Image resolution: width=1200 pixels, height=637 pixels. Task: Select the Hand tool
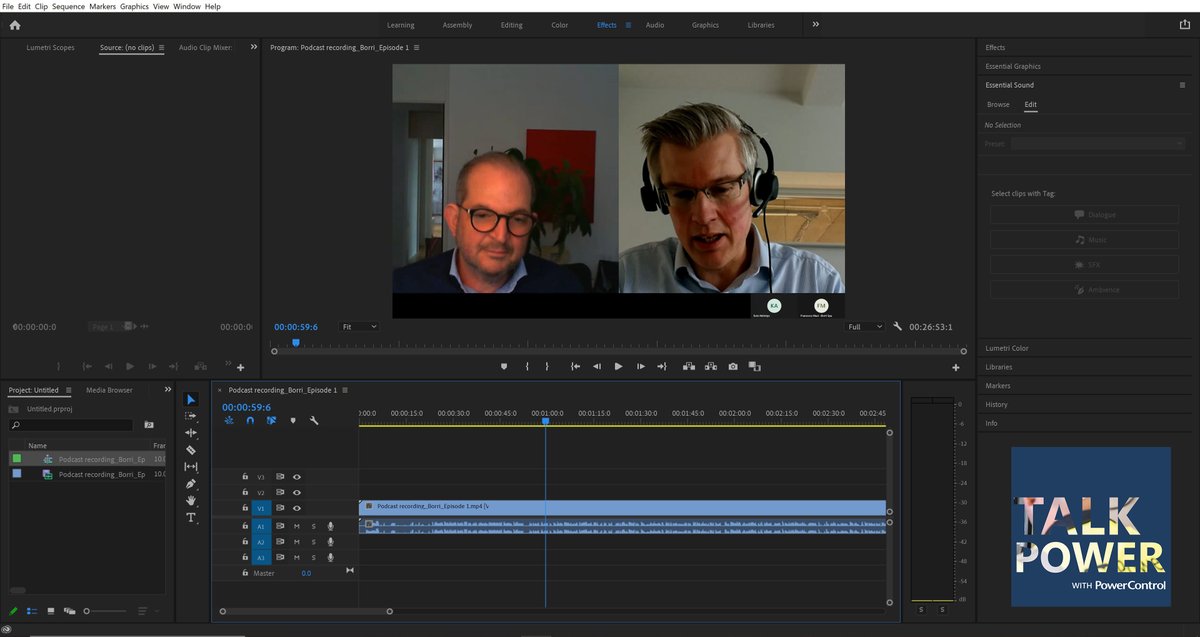191,500
